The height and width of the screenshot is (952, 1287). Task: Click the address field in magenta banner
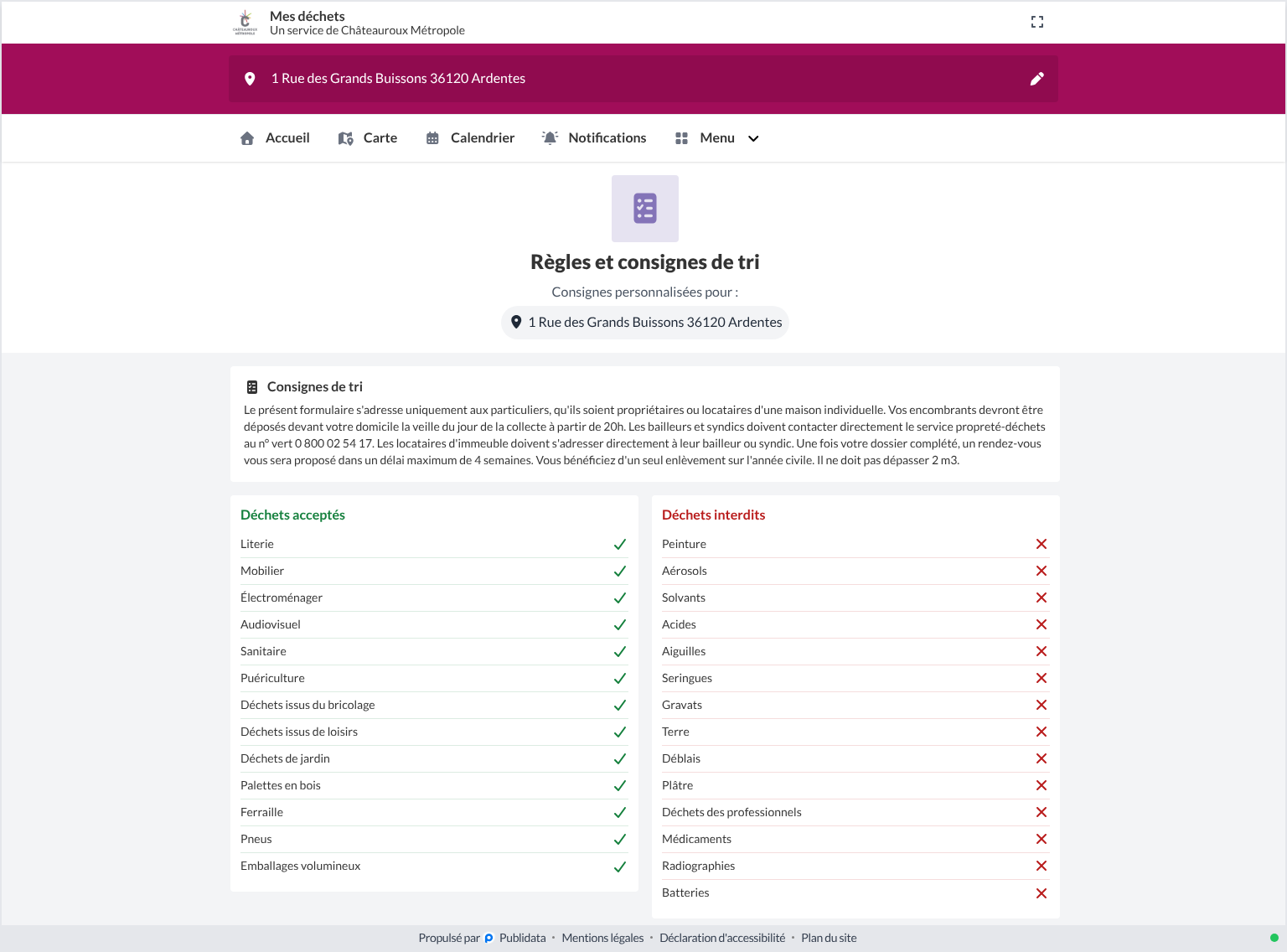pos(643,79)
